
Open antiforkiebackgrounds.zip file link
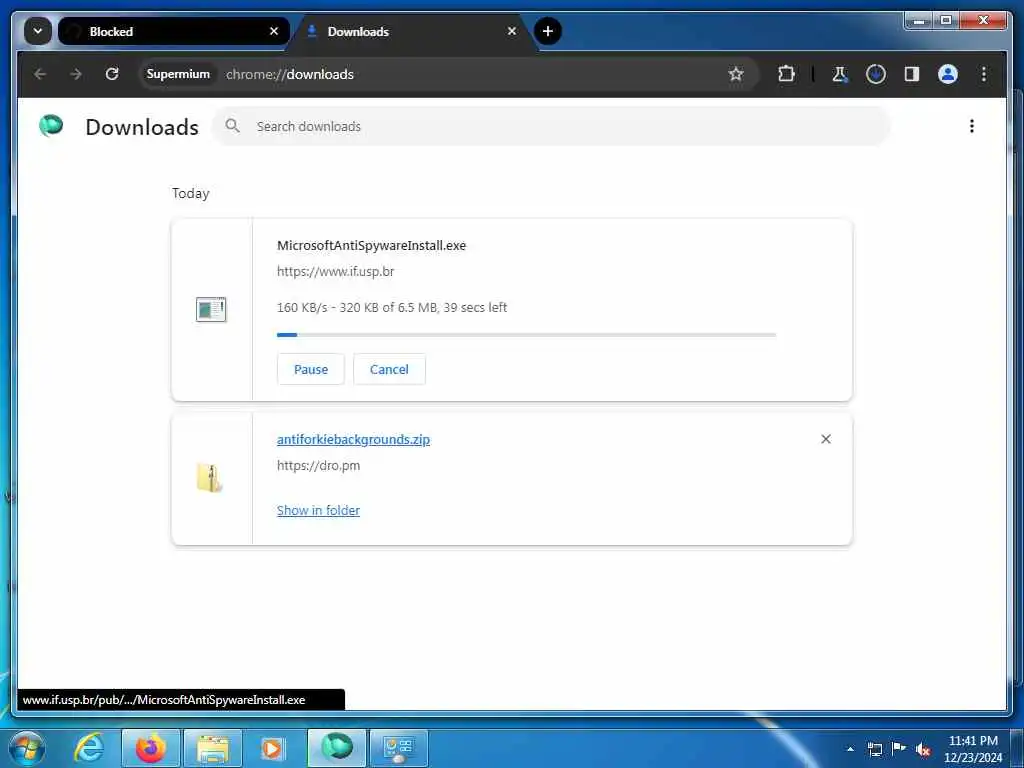click(353, 440)
